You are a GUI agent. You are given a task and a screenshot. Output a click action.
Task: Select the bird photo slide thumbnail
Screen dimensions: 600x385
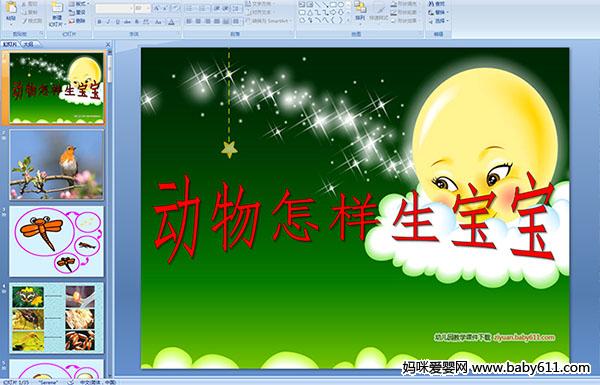click(56, 165)
